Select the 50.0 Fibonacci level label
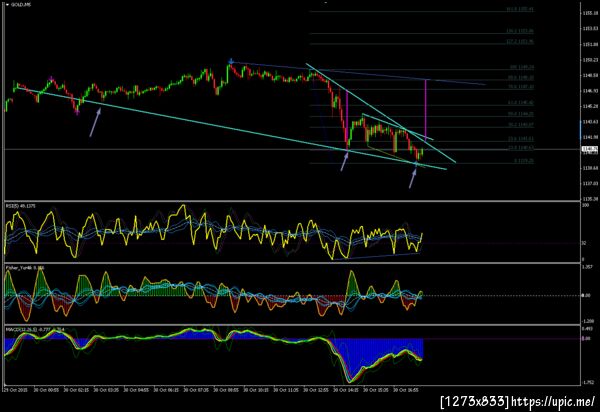 click(x=520, y=114)
